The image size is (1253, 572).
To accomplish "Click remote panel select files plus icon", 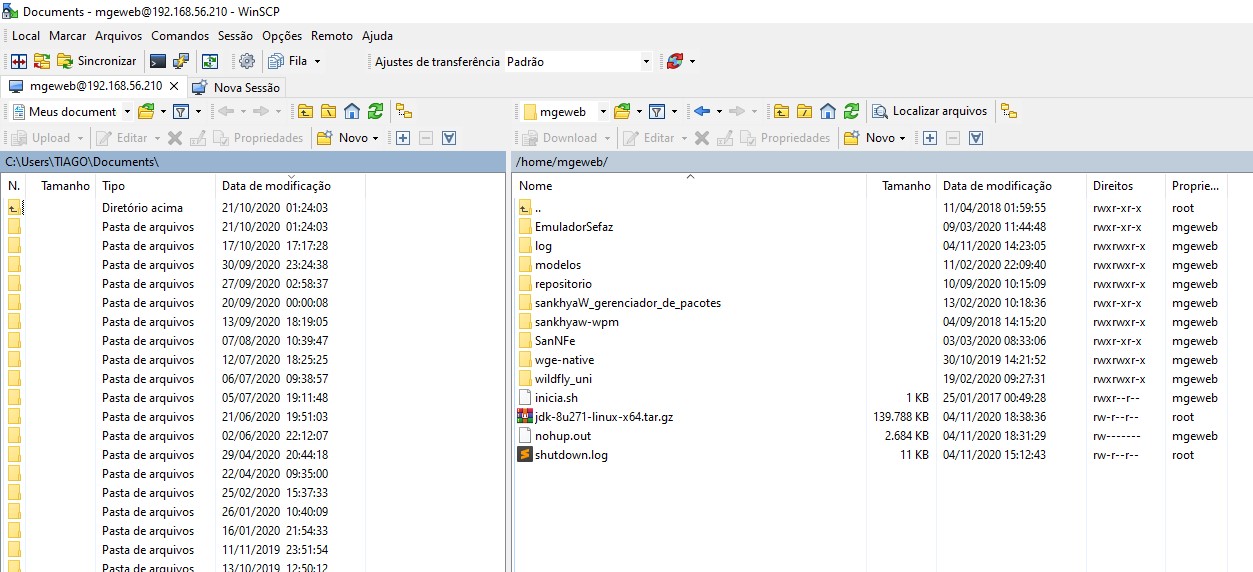I will coord(930,138).
